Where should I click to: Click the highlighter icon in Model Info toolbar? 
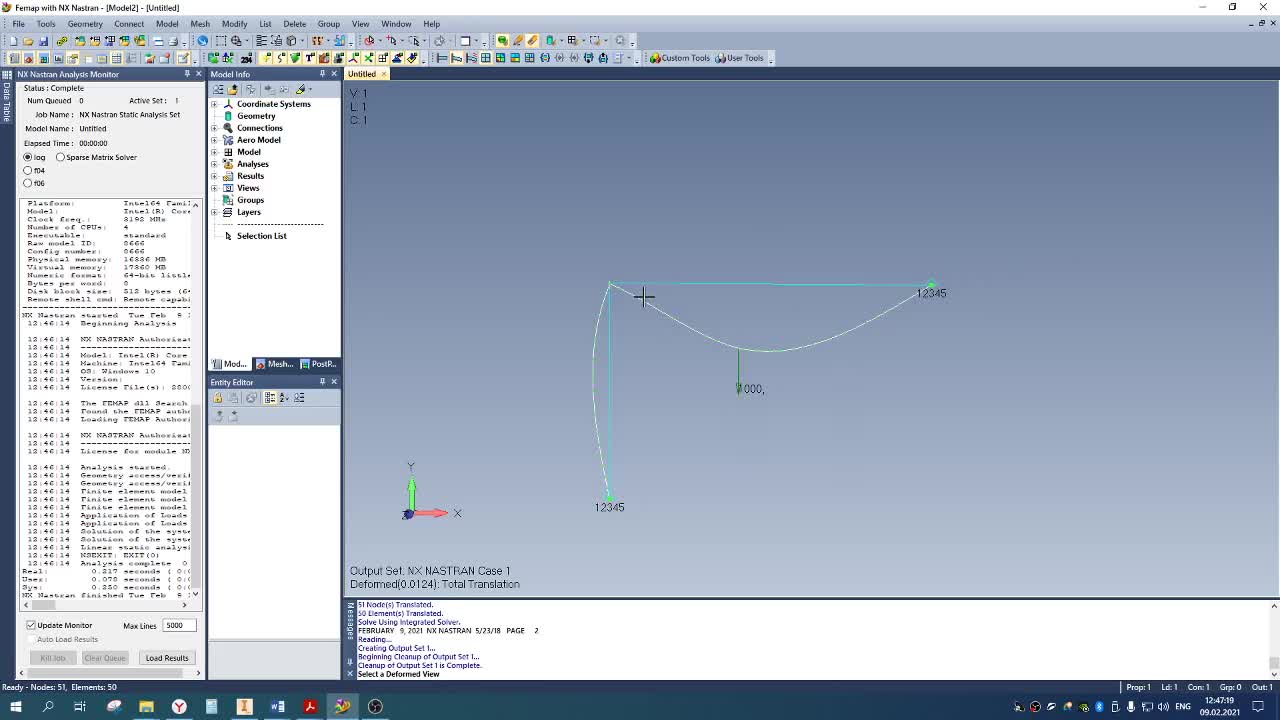[x=300, y=89]
